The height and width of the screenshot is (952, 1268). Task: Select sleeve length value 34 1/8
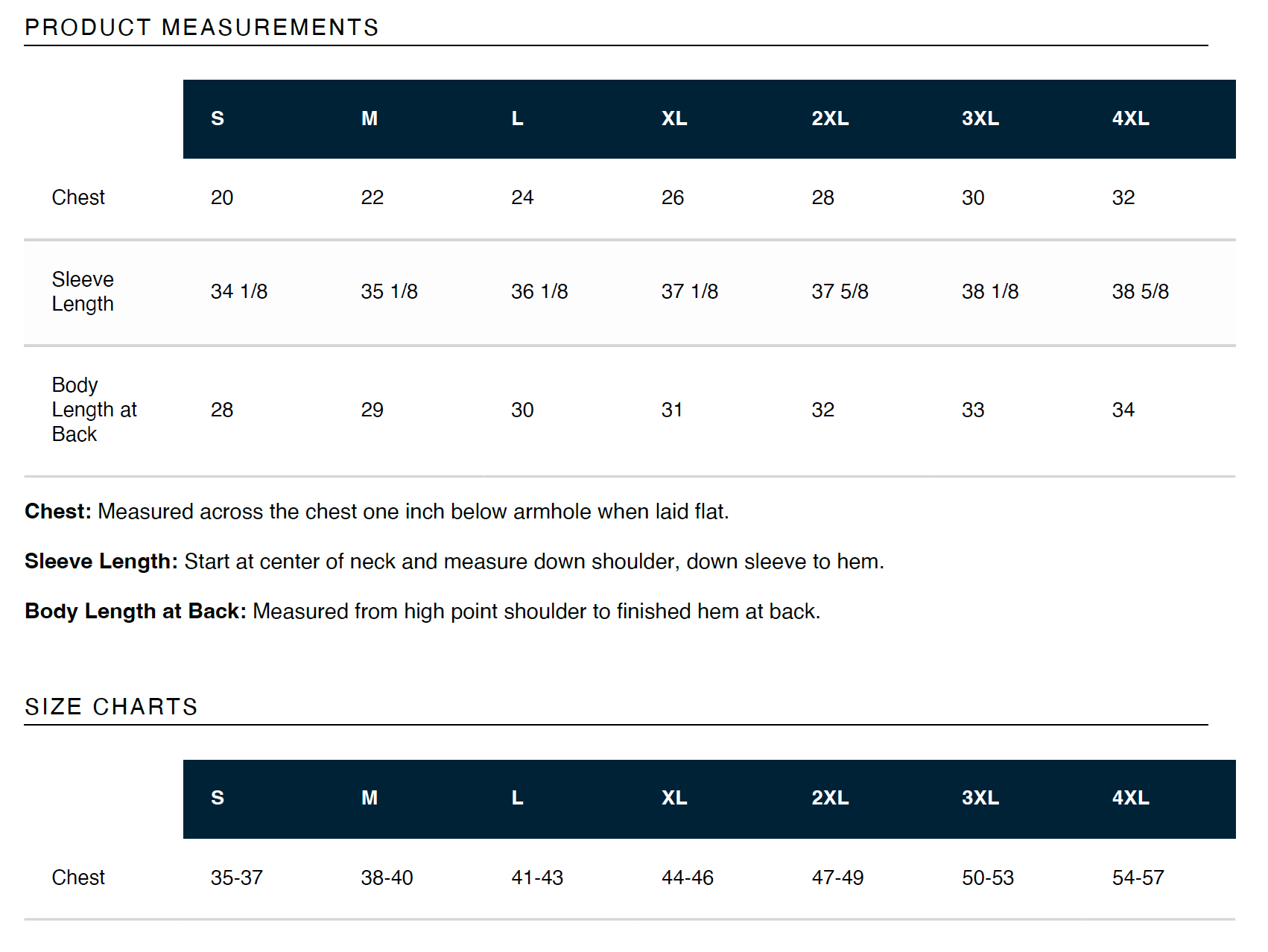(x=239, y=291)
